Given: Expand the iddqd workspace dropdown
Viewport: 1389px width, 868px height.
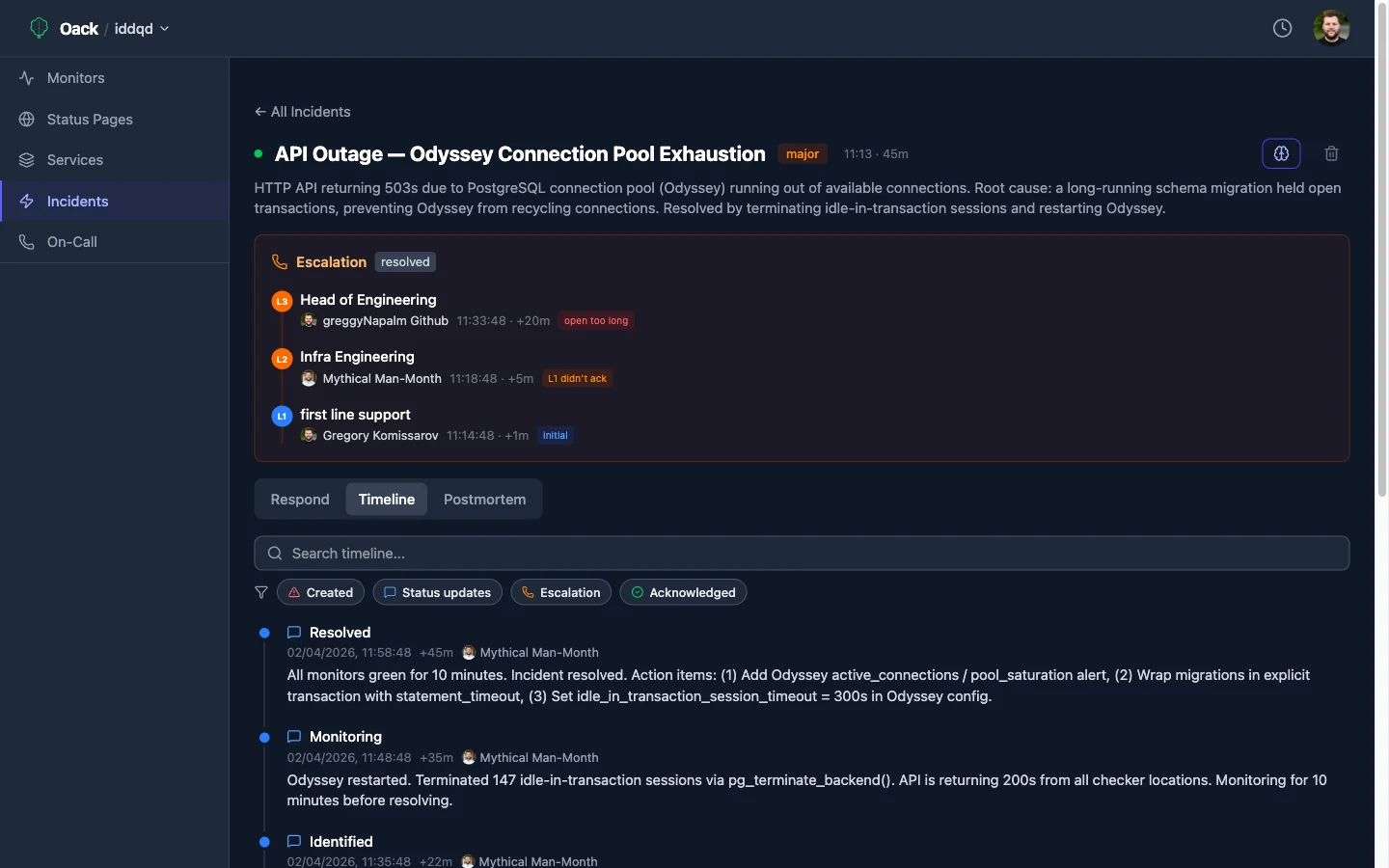Looking at the screenshot, I should (x=142, y=29).
